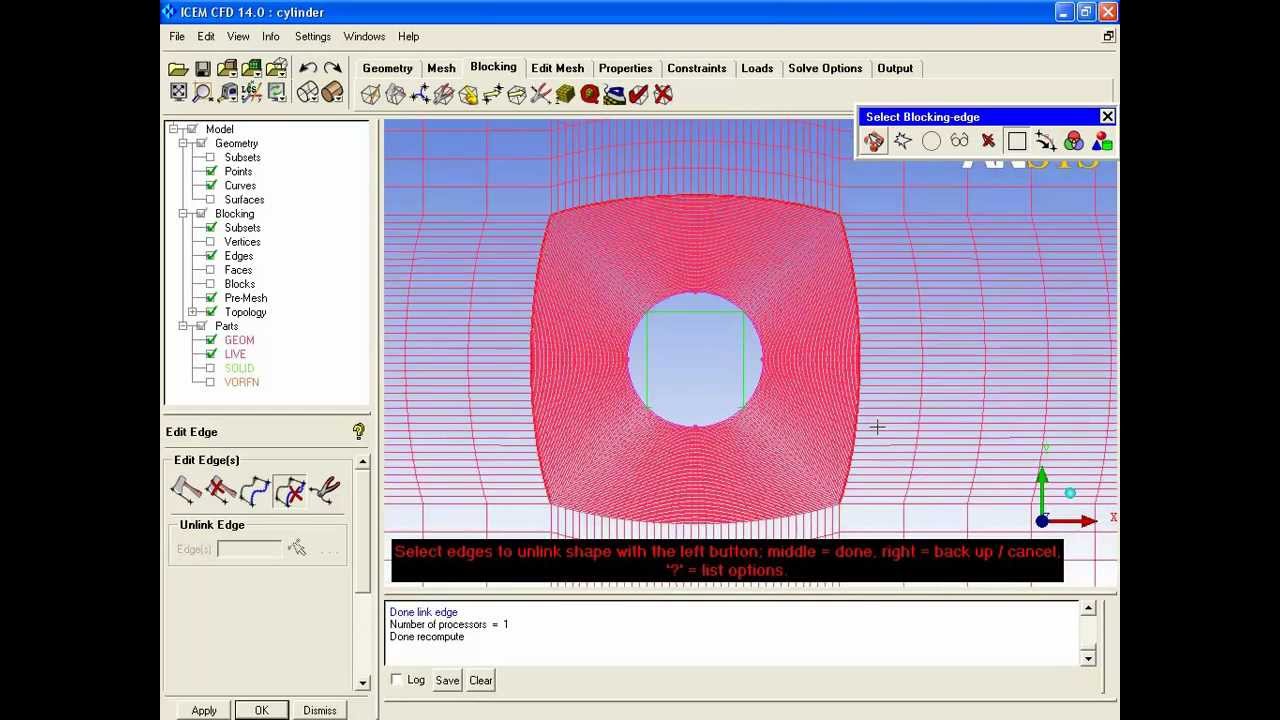Image resolution: width=1280 pixels, height=720 pixels.
Task: Switch to Edit Mesh tab
Action: click(557, 68)
